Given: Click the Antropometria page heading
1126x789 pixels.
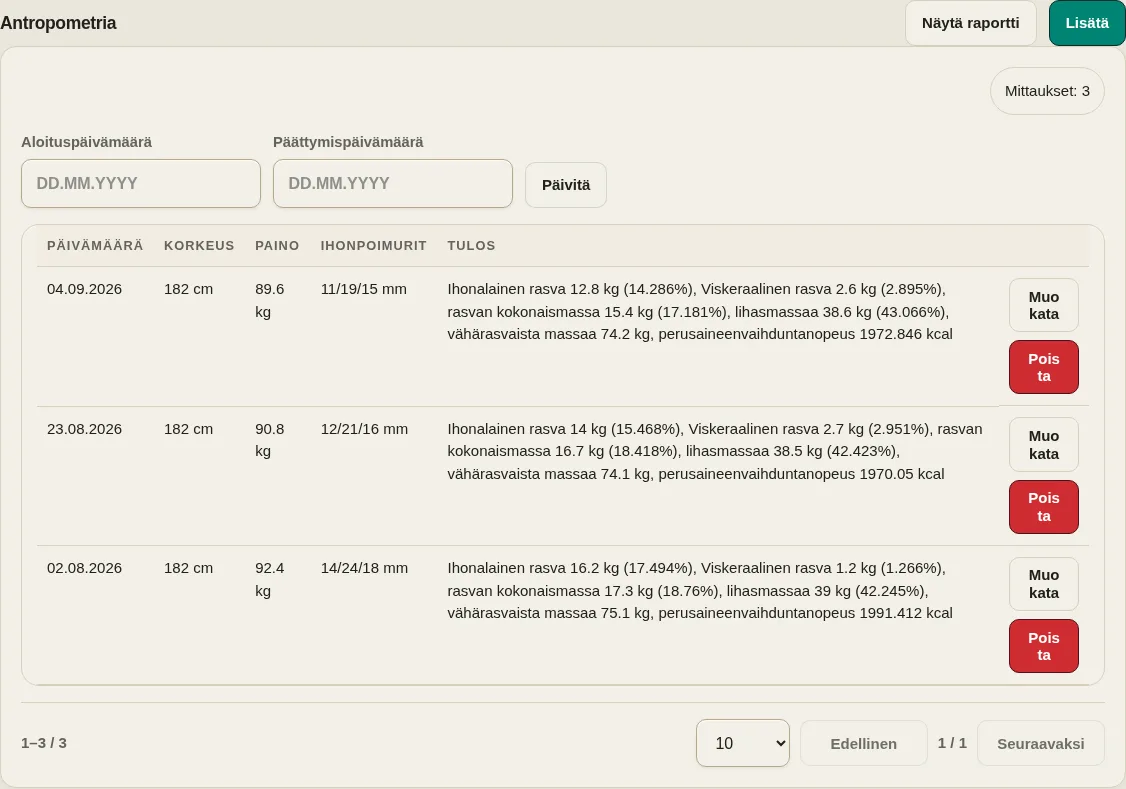Looking at the screenshot, I should 58,23.
